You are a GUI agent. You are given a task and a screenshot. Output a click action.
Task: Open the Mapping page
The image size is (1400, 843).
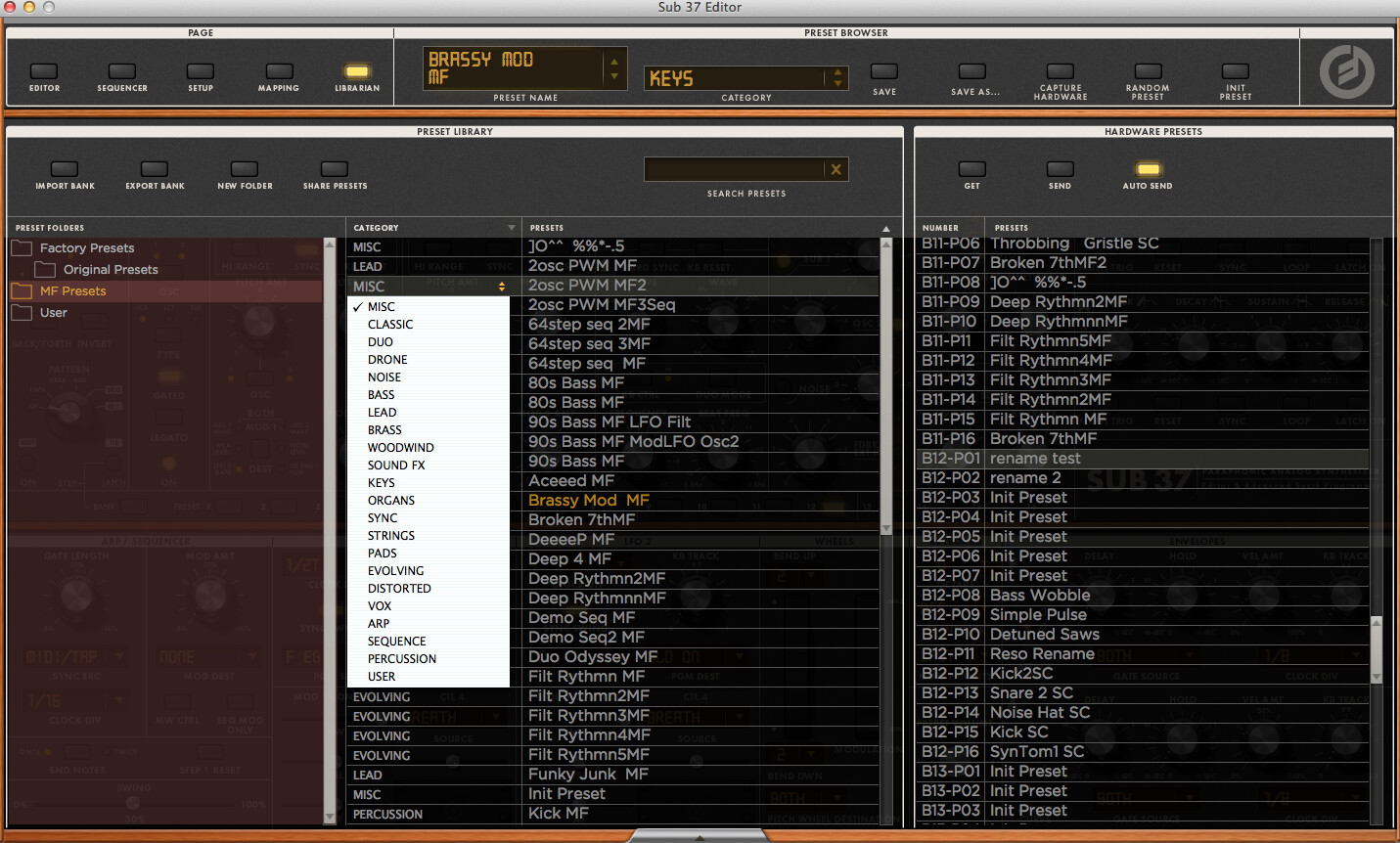[279, 71]
